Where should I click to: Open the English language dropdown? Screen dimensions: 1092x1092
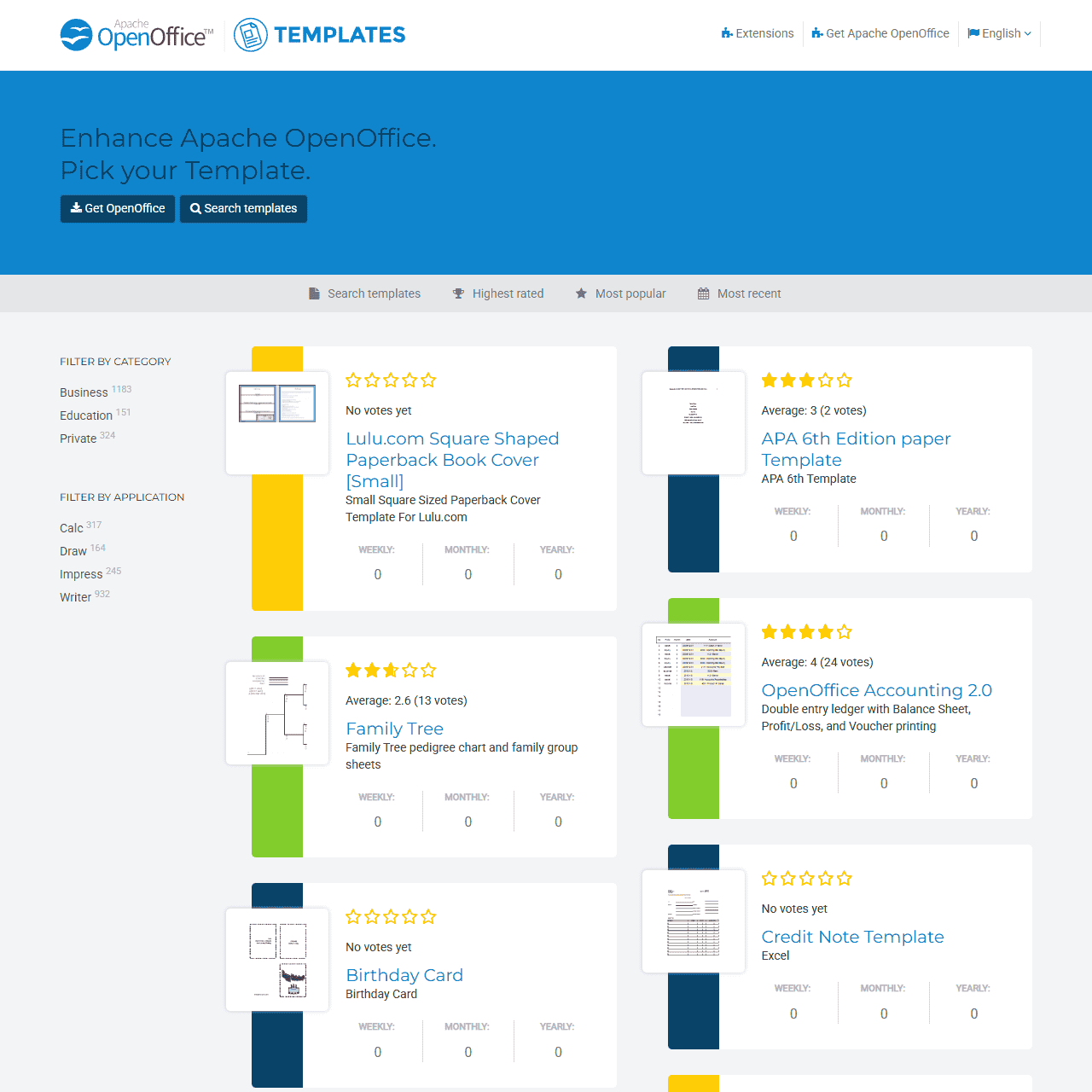pyautogui.click(x=999, y=33)
